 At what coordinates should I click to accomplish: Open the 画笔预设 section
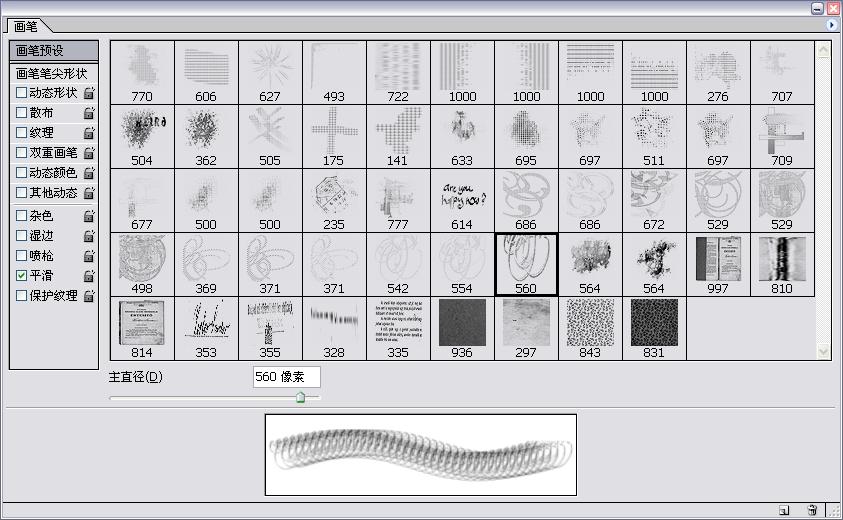(54, 51)
